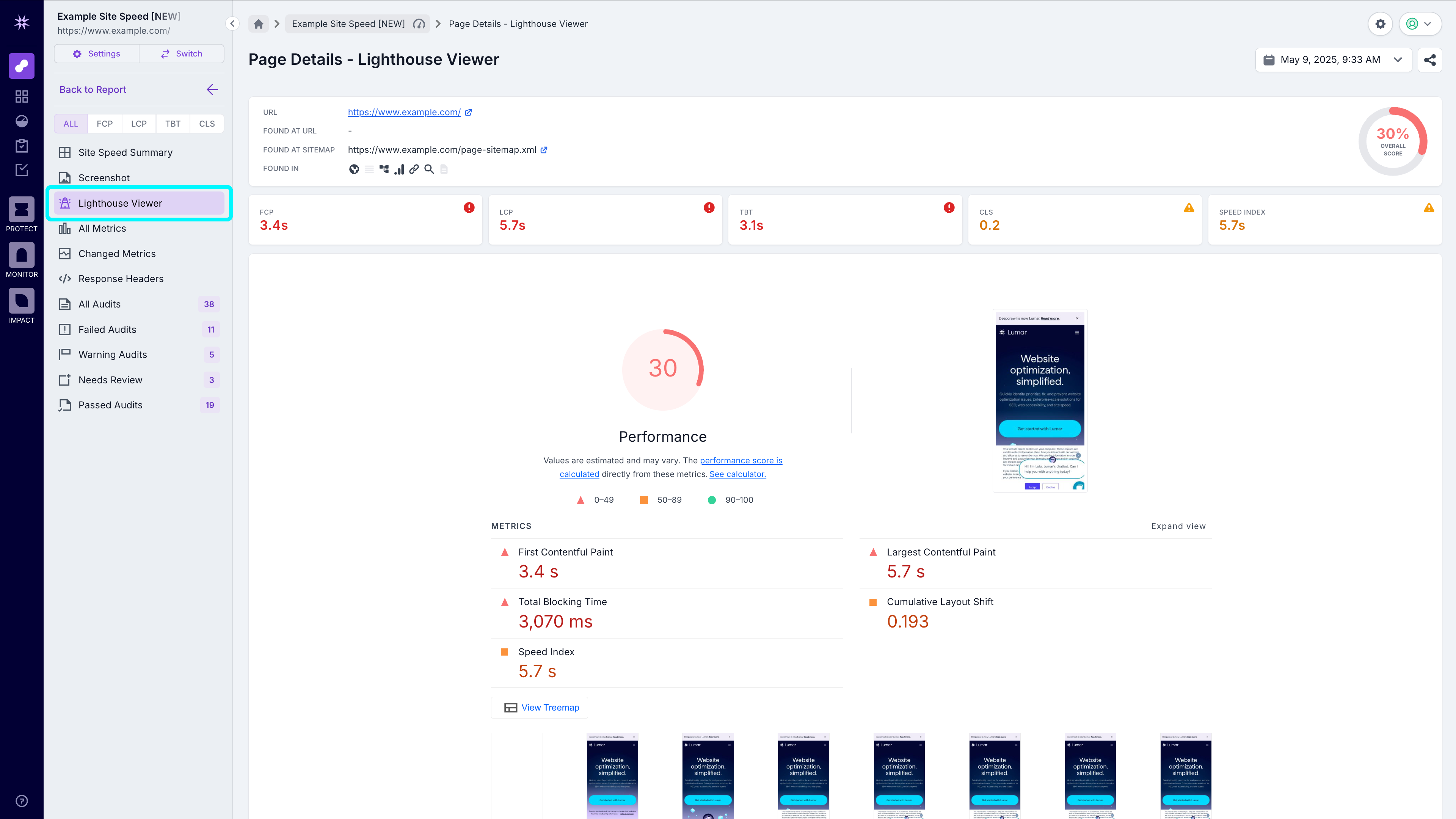Click the View Treemap button
The width and height of the screenshot is (1456, 819).
pos(540,708)
